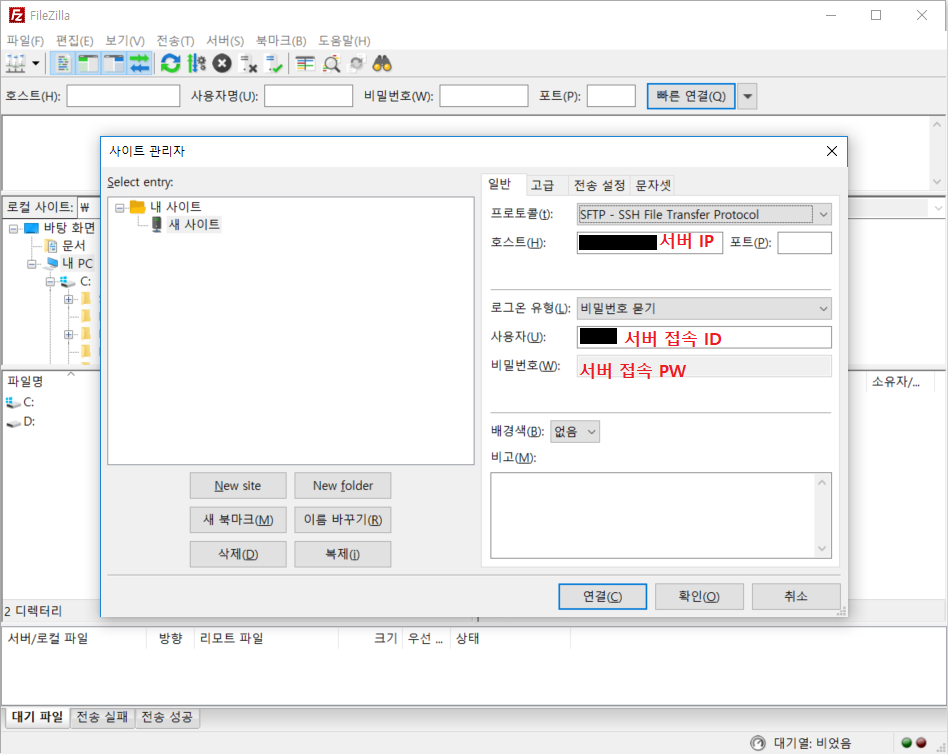
Task: Select the 대기 파일 queue tab
Action: pyautogui.click(x=37, y=717)
